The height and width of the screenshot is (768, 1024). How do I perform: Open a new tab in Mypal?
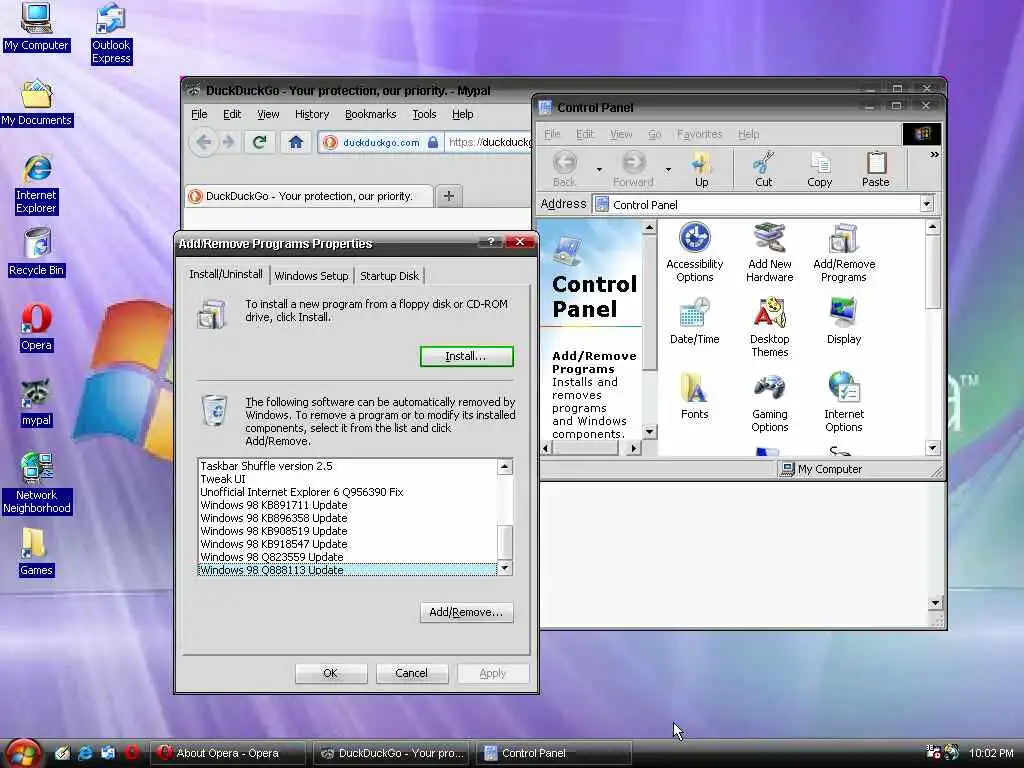coord(449,196)
